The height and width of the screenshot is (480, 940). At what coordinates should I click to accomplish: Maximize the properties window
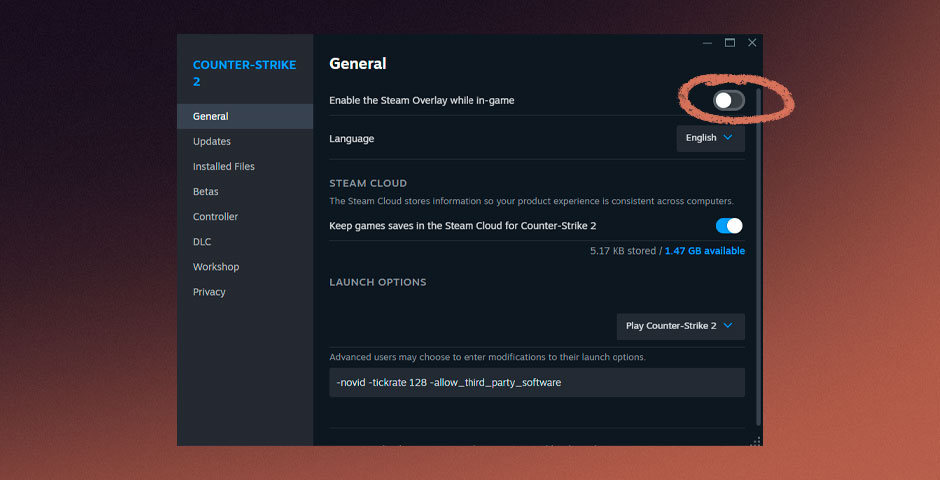point(730,43)
